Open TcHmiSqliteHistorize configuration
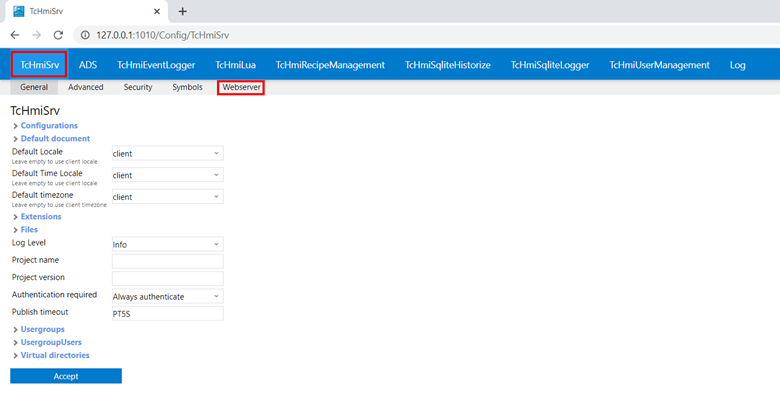Image resolution: width=780 pixels, height=403 pixels. (448, 65)
